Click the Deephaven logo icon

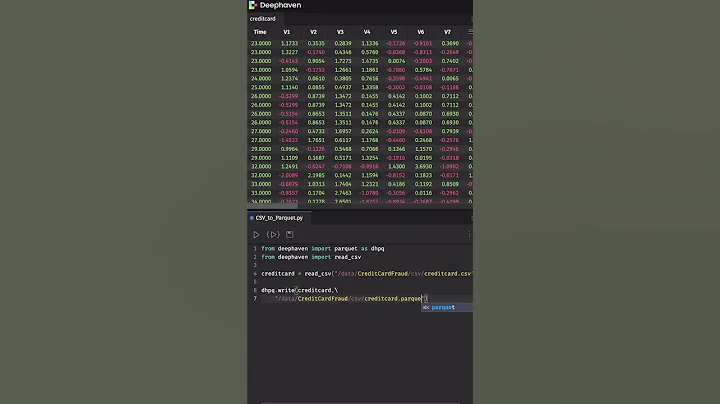point(253,5)
